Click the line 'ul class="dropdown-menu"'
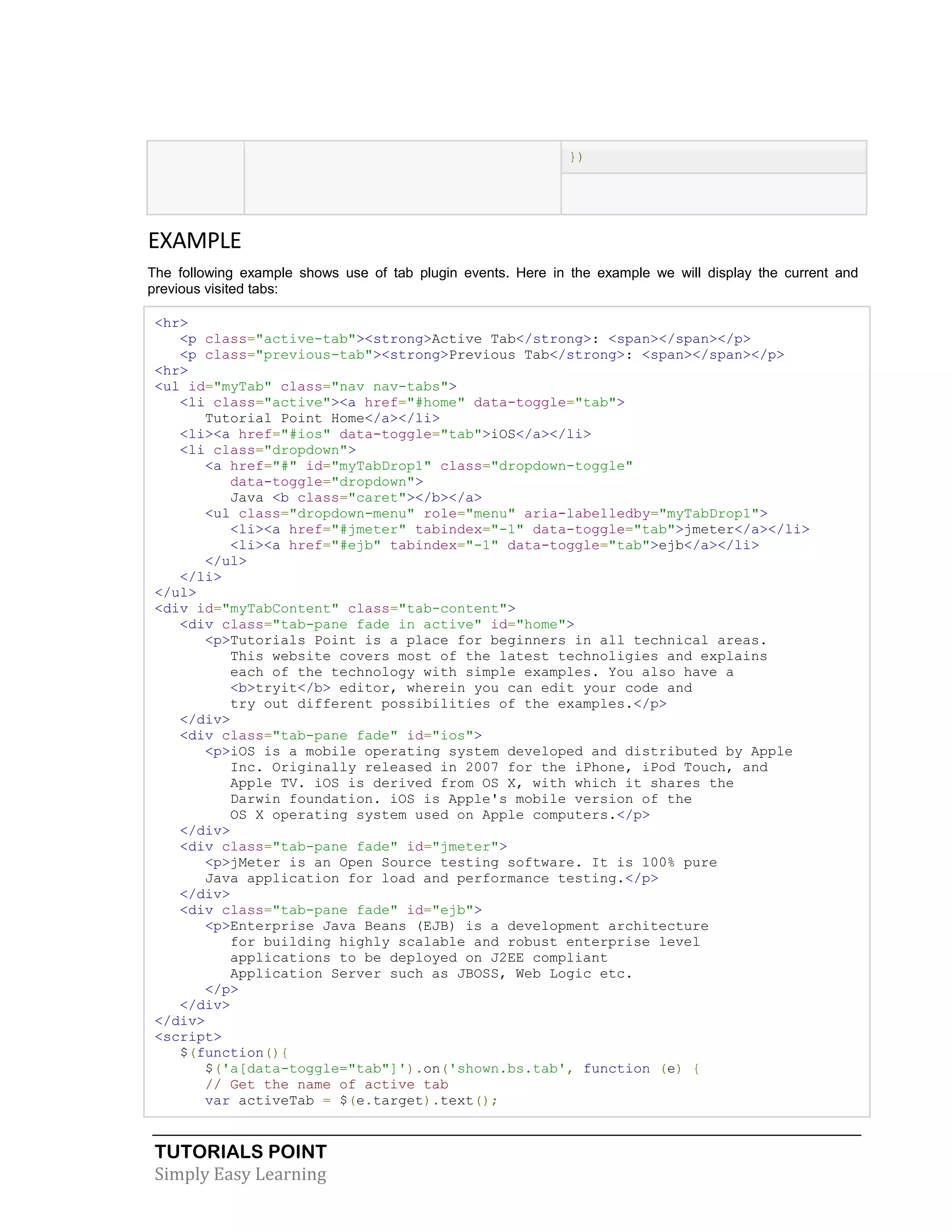Screen dimensions: 952x1232 click(486, 513)
